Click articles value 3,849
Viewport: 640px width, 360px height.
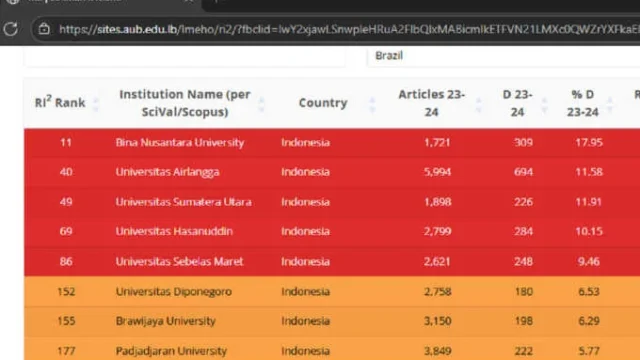coord(437,351)
